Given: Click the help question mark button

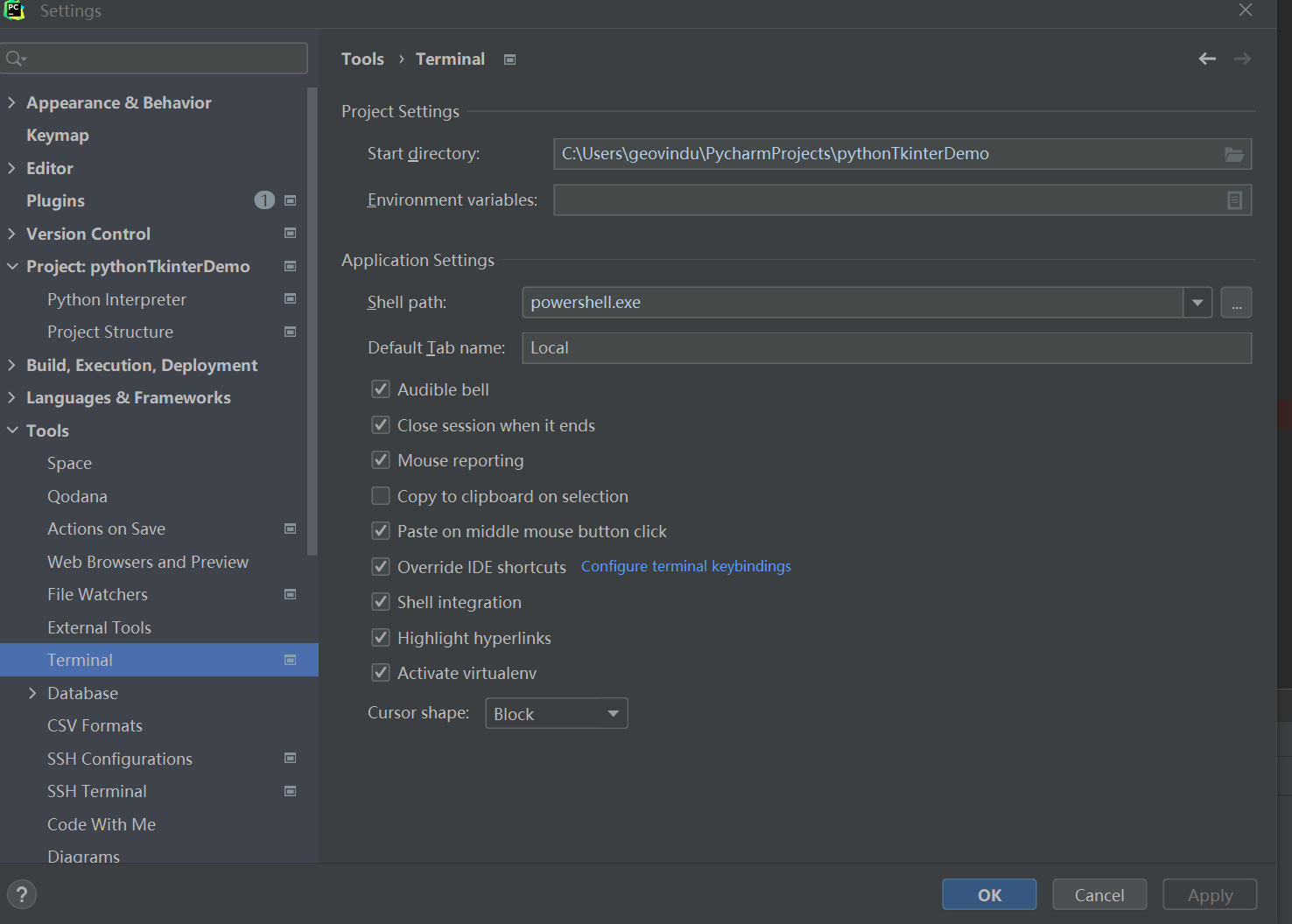Looking at the screenshot, I should 22,894.
